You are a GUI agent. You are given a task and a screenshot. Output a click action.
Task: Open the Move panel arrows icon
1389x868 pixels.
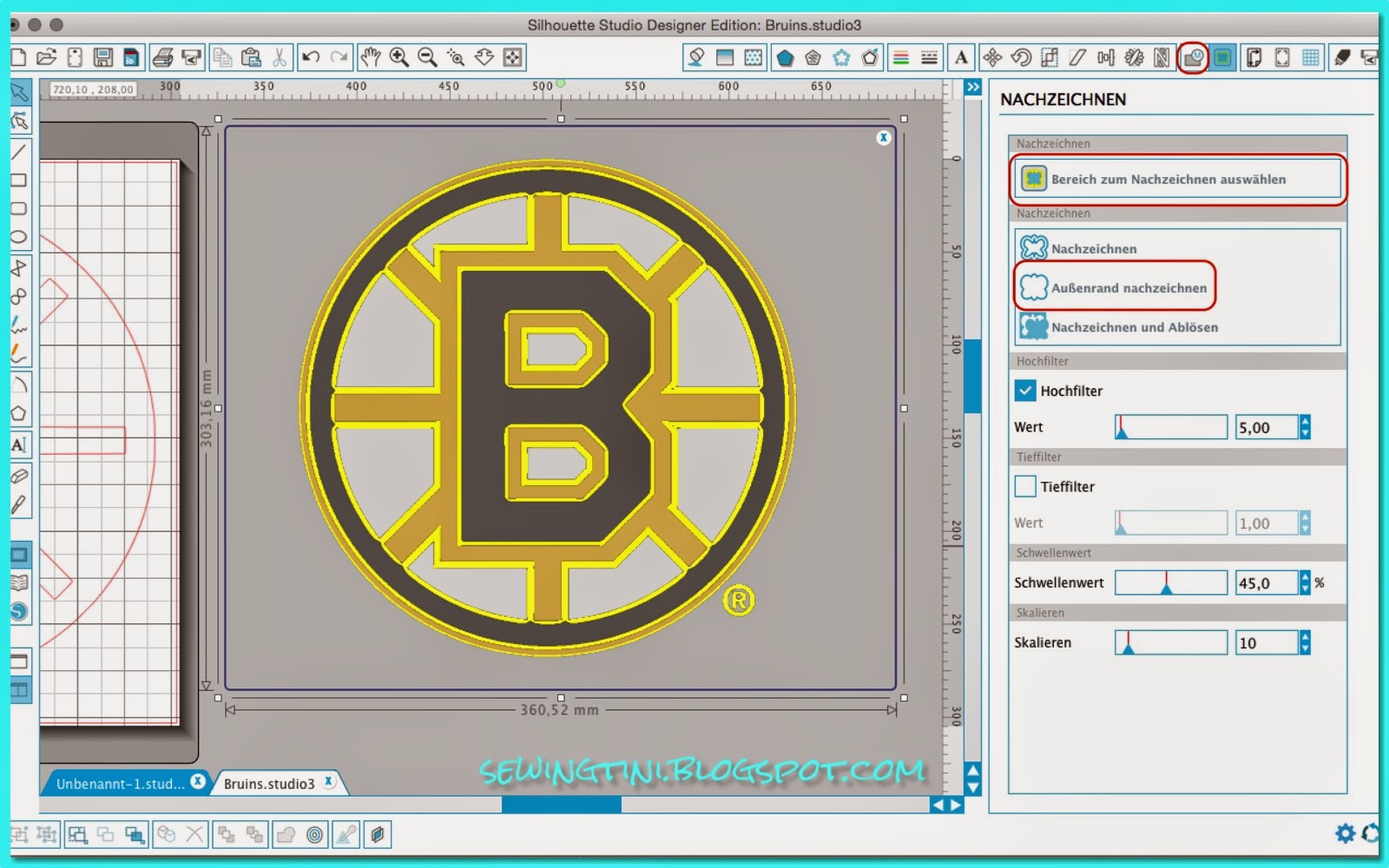tap(992, 57)
